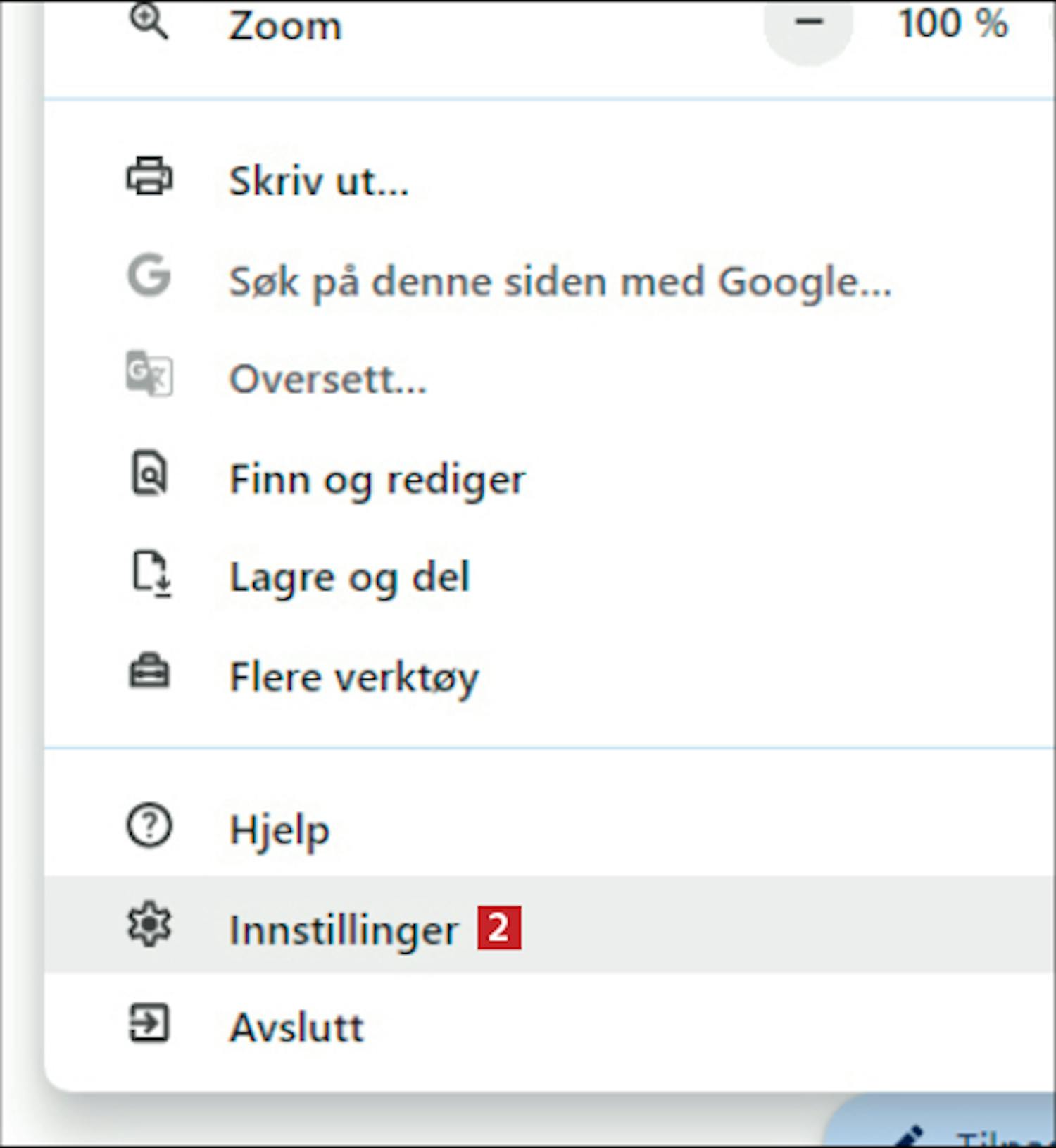The width and height of the screenshot is (1056, 1148).
Task: Click the 100 % zoom level value
Action: 953,23
